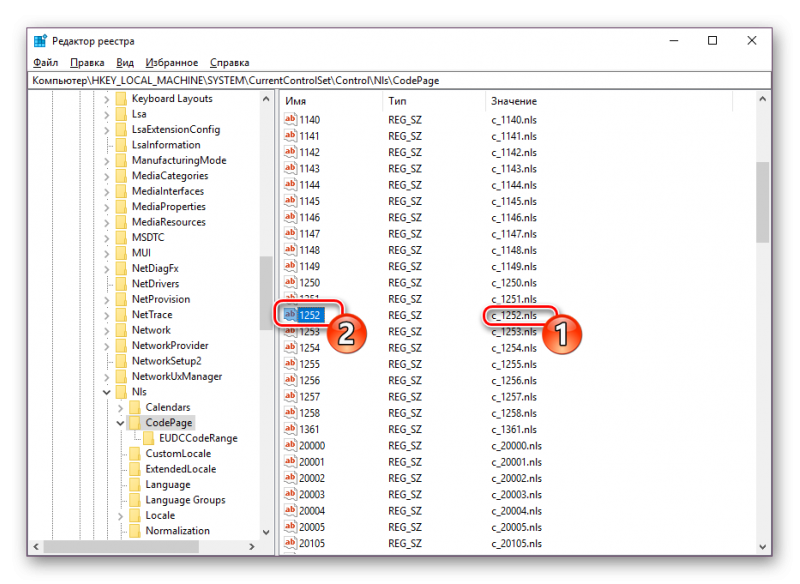Click the Registry Editor app icon in title bar
The width and height of the screenshot is (800, 584).
(40, 41)
